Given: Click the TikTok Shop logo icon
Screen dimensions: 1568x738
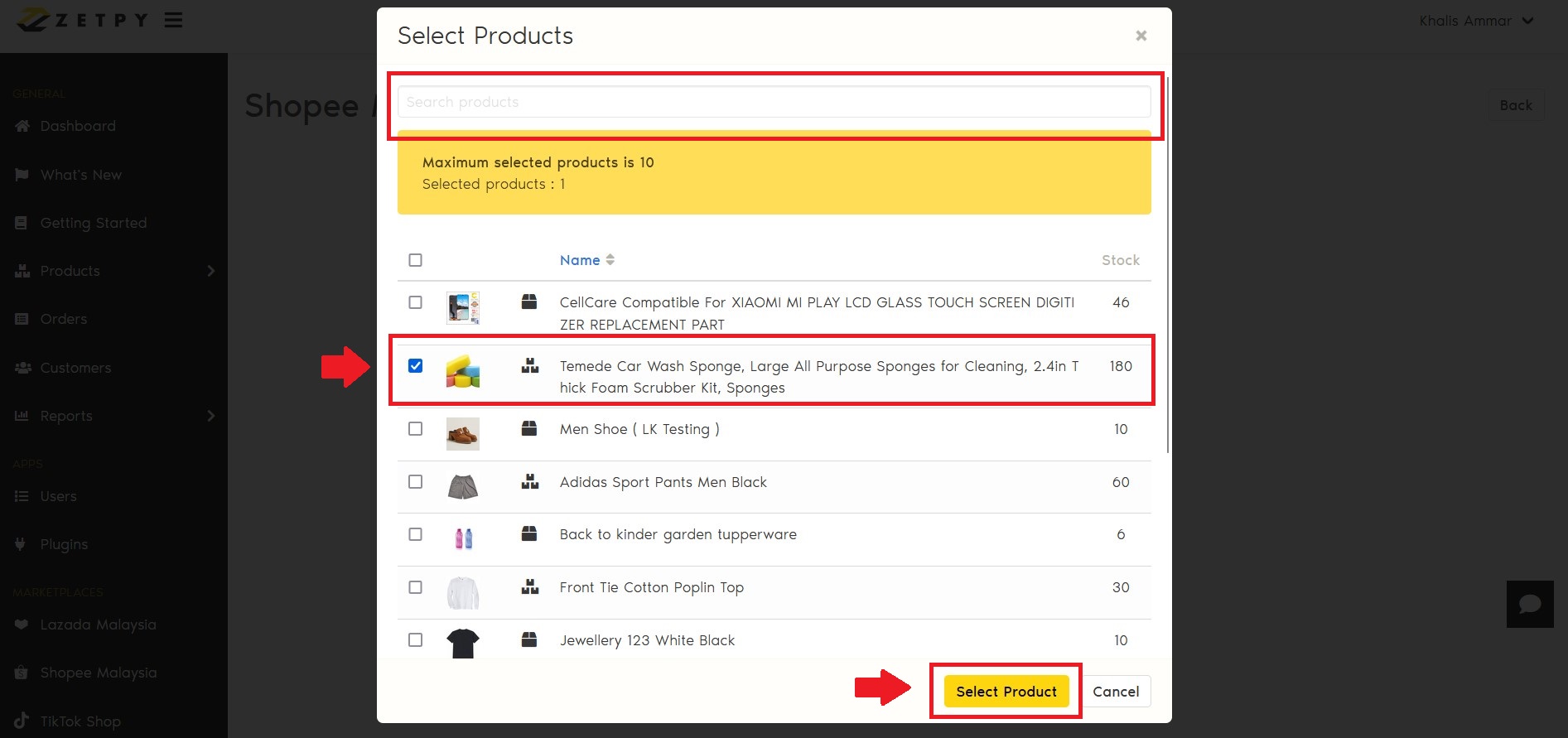Looking at the screenshot, I should pos(22,721).
